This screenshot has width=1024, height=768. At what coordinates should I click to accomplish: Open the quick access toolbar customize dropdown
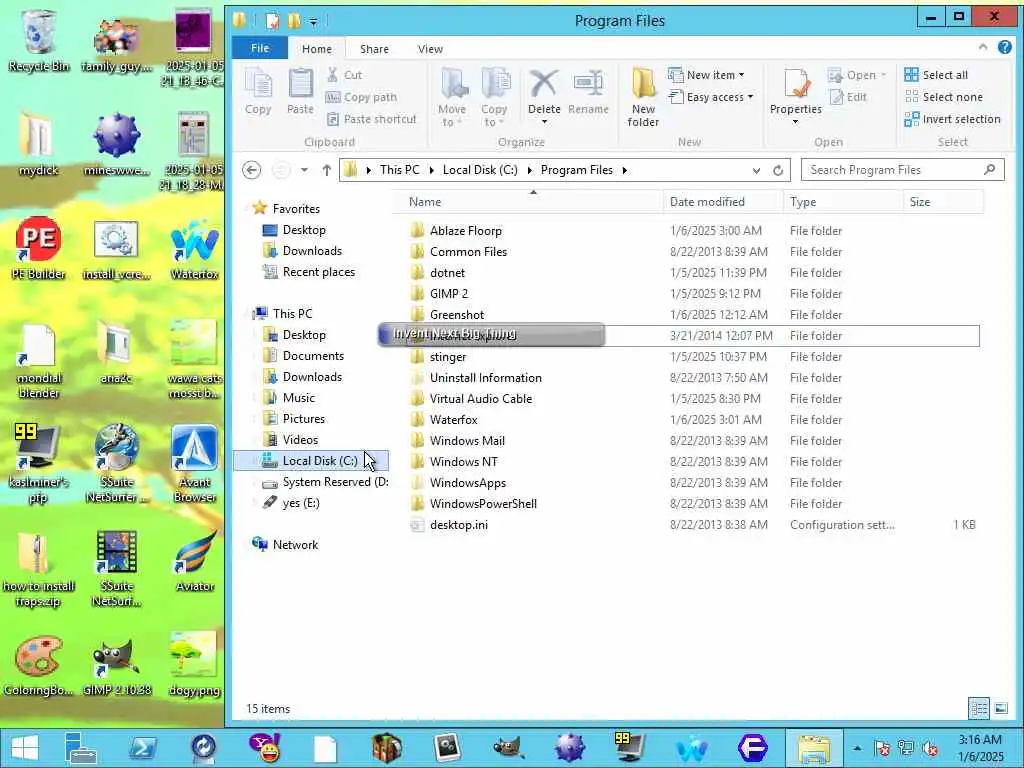(313, 22)
